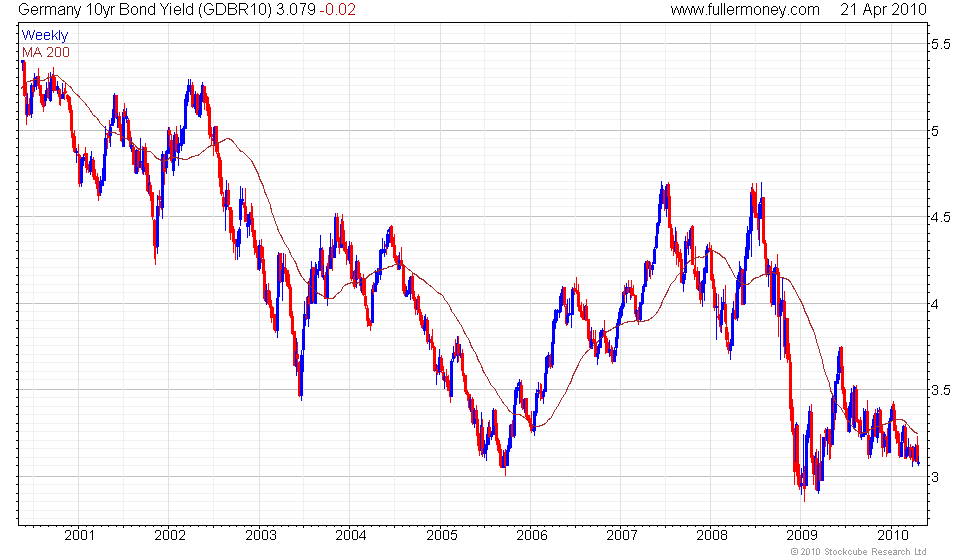Screen dimensions: 980x560
Task: Click the last price value 3.079
Action: tap(296, 10)
